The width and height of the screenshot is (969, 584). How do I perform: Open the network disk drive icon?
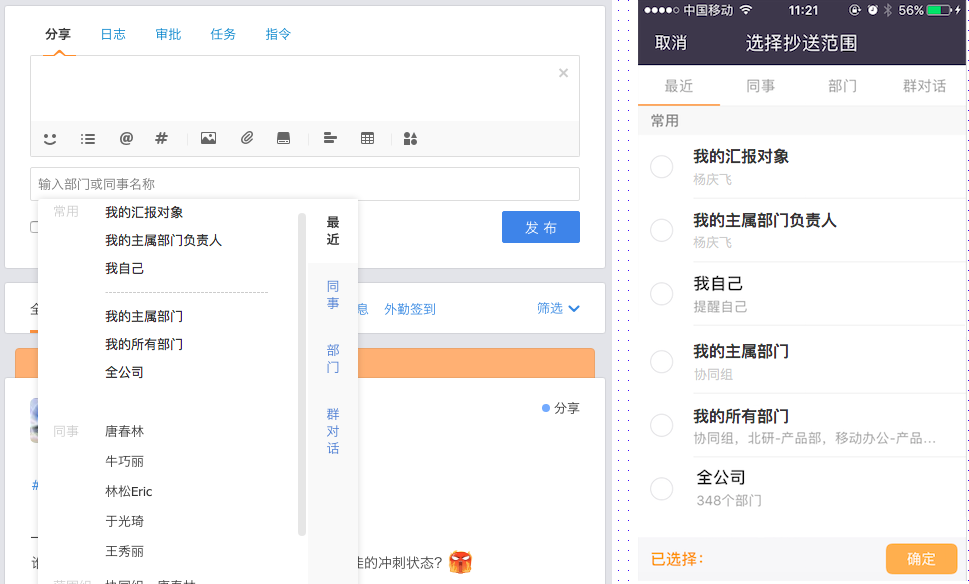pyautogui.click(x=283, y=138)
